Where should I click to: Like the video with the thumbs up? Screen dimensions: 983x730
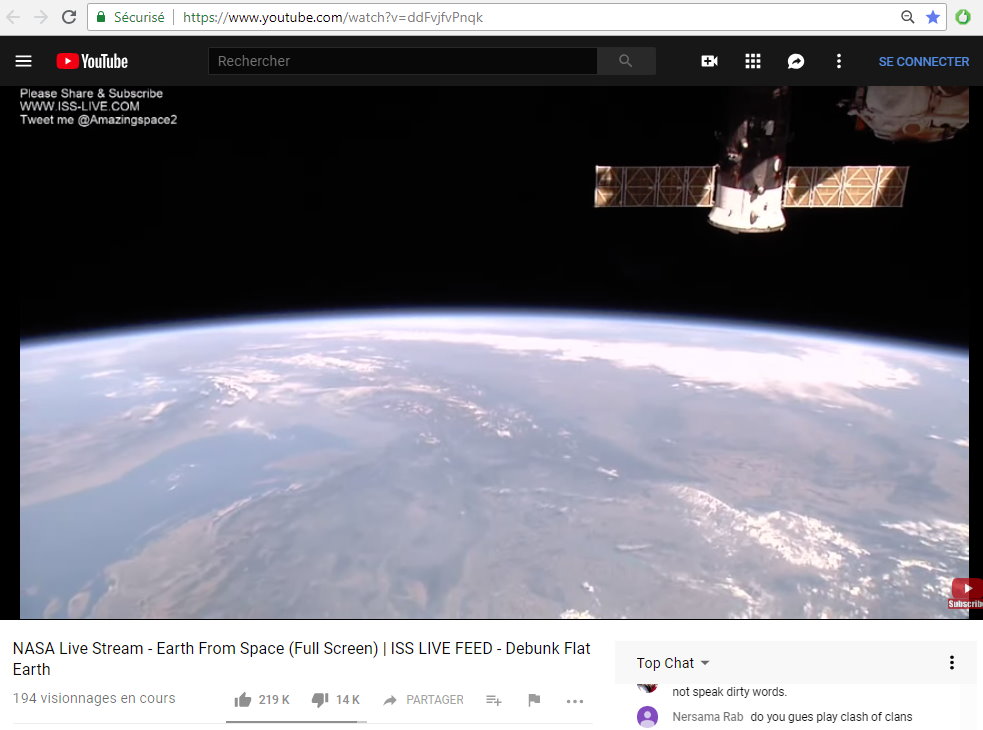pos(243,700)
